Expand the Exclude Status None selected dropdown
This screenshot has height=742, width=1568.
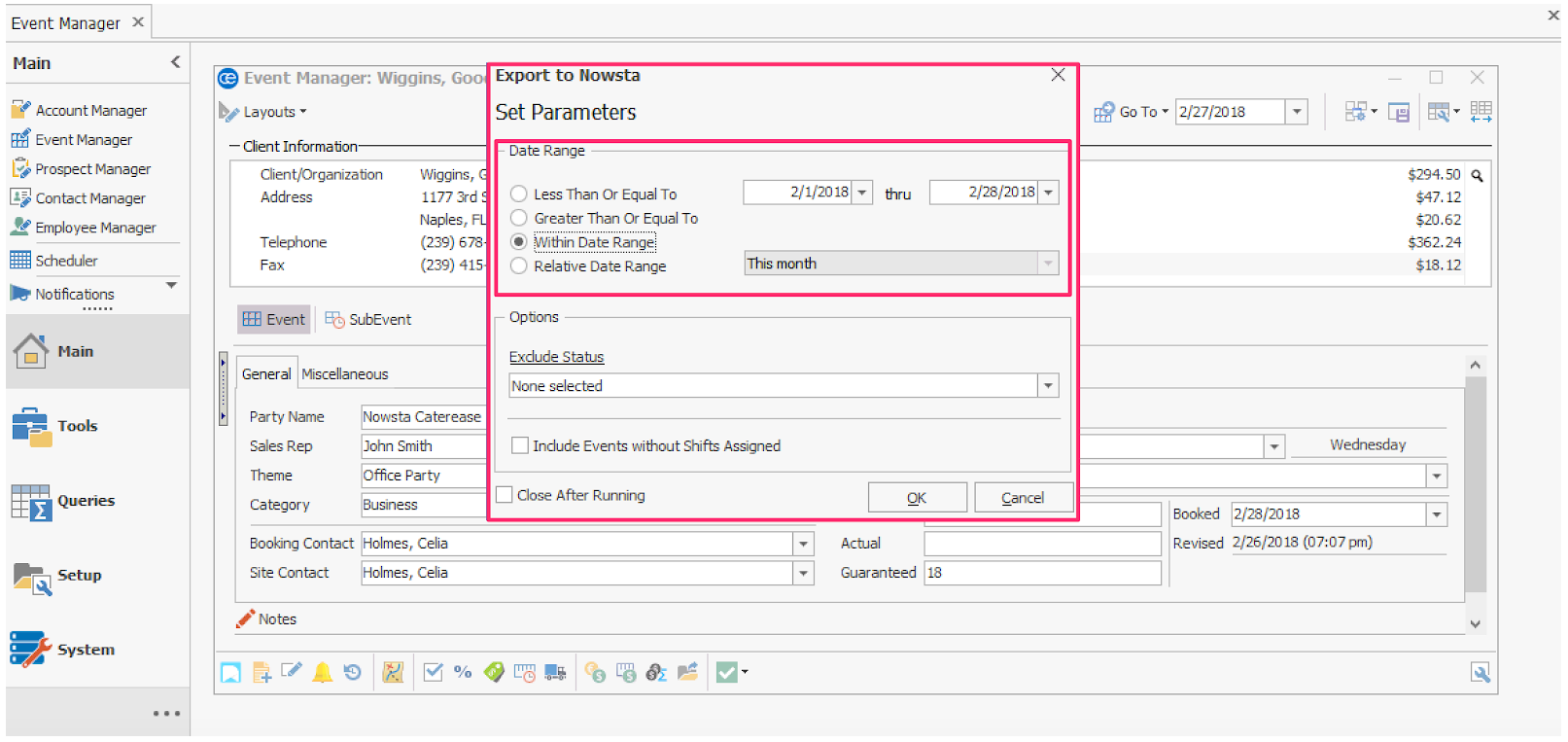click(1048, 386)
